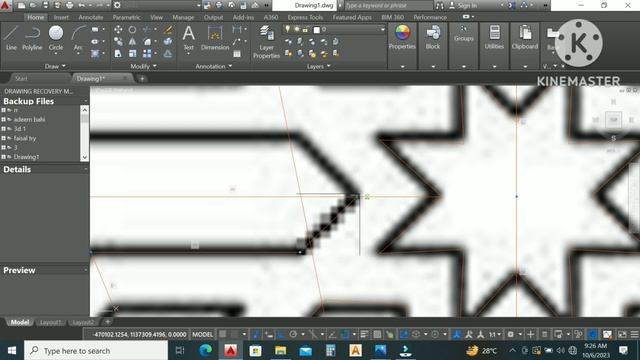Select the Dimension tool
The image size is (640, 360).
point(215,38)
